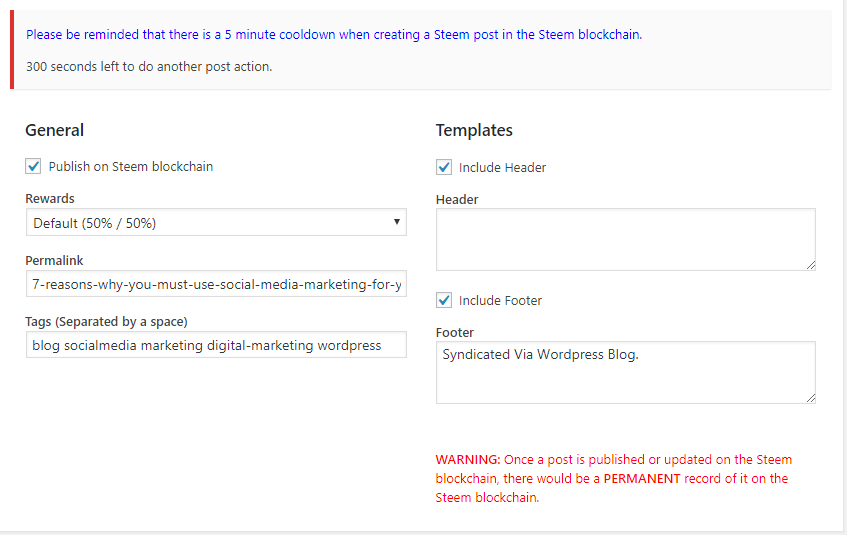Toggle the Include Header checkbox

pyautogui.click(x=445, y=168)
